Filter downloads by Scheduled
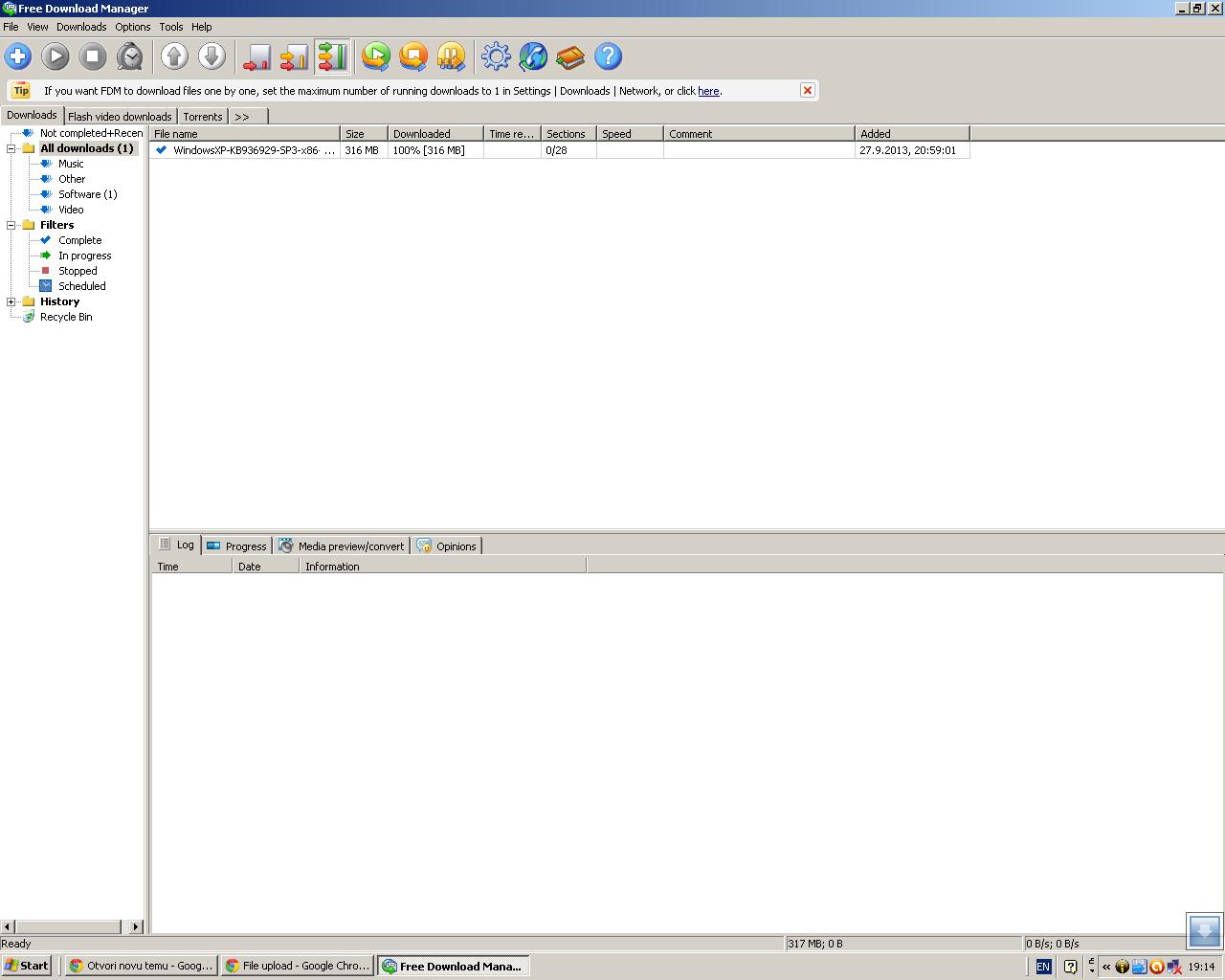The width and height of the screenshot is (1225, 980). coord(81,286)
